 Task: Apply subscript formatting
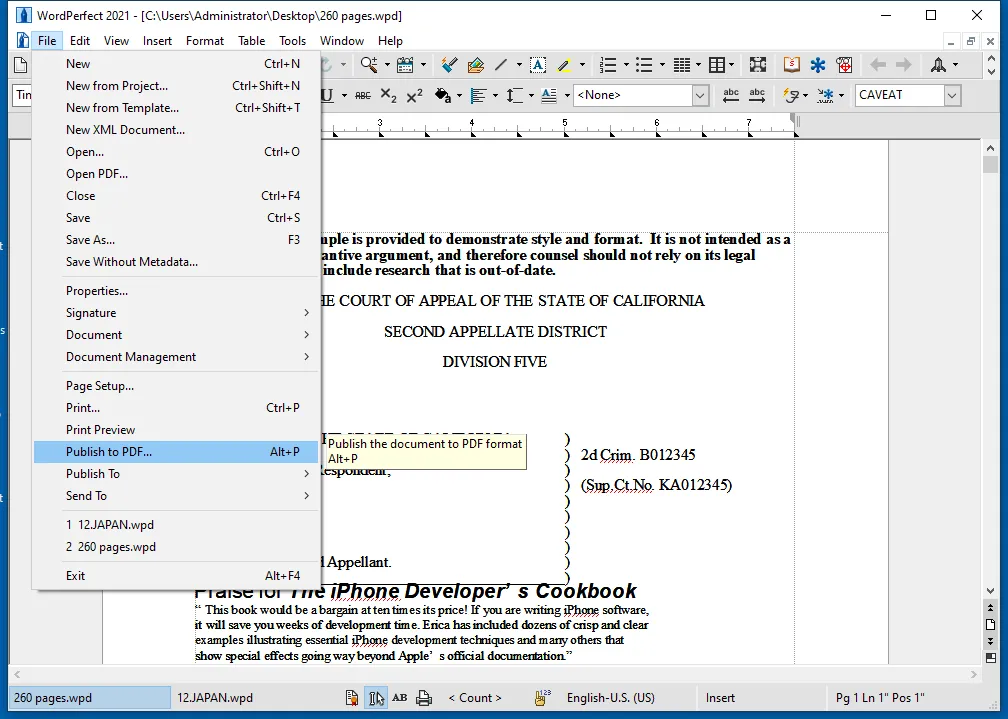click(x=388, y=95)
